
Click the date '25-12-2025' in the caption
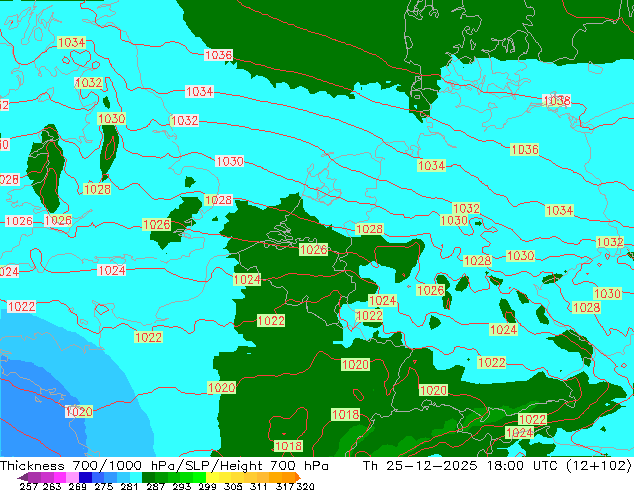click(431, 465)
